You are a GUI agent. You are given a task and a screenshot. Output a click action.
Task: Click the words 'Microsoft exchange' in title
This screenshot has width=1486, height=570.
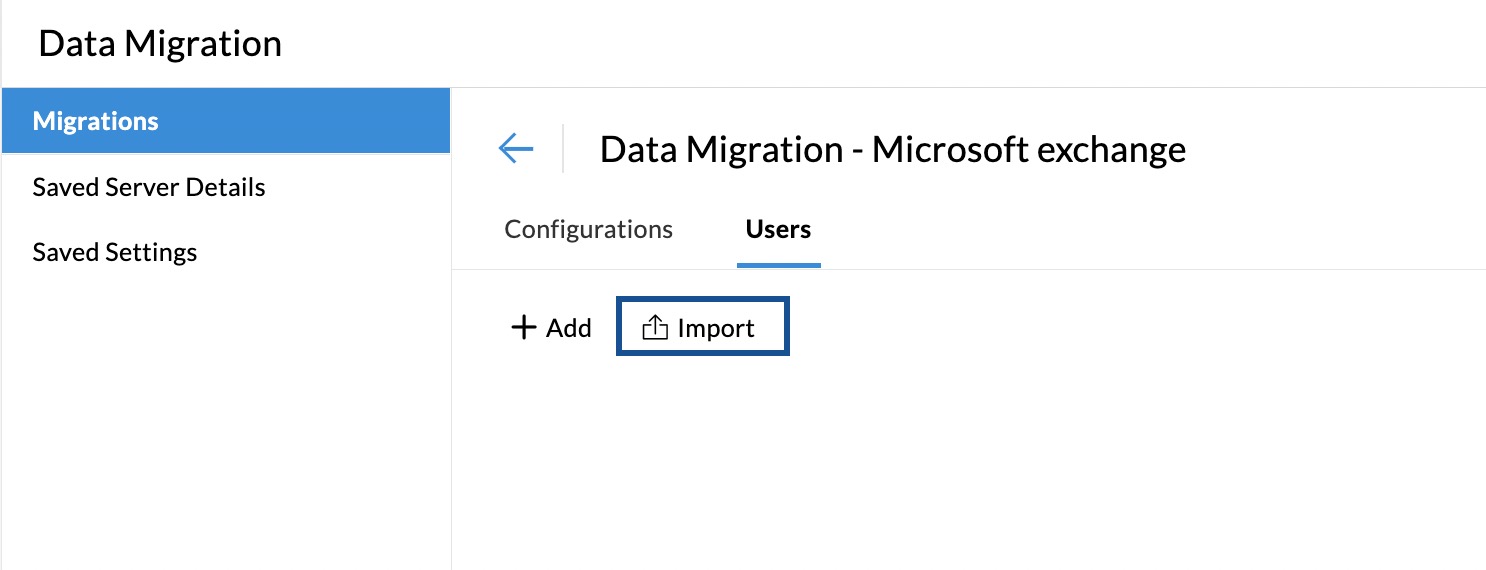1028,149
